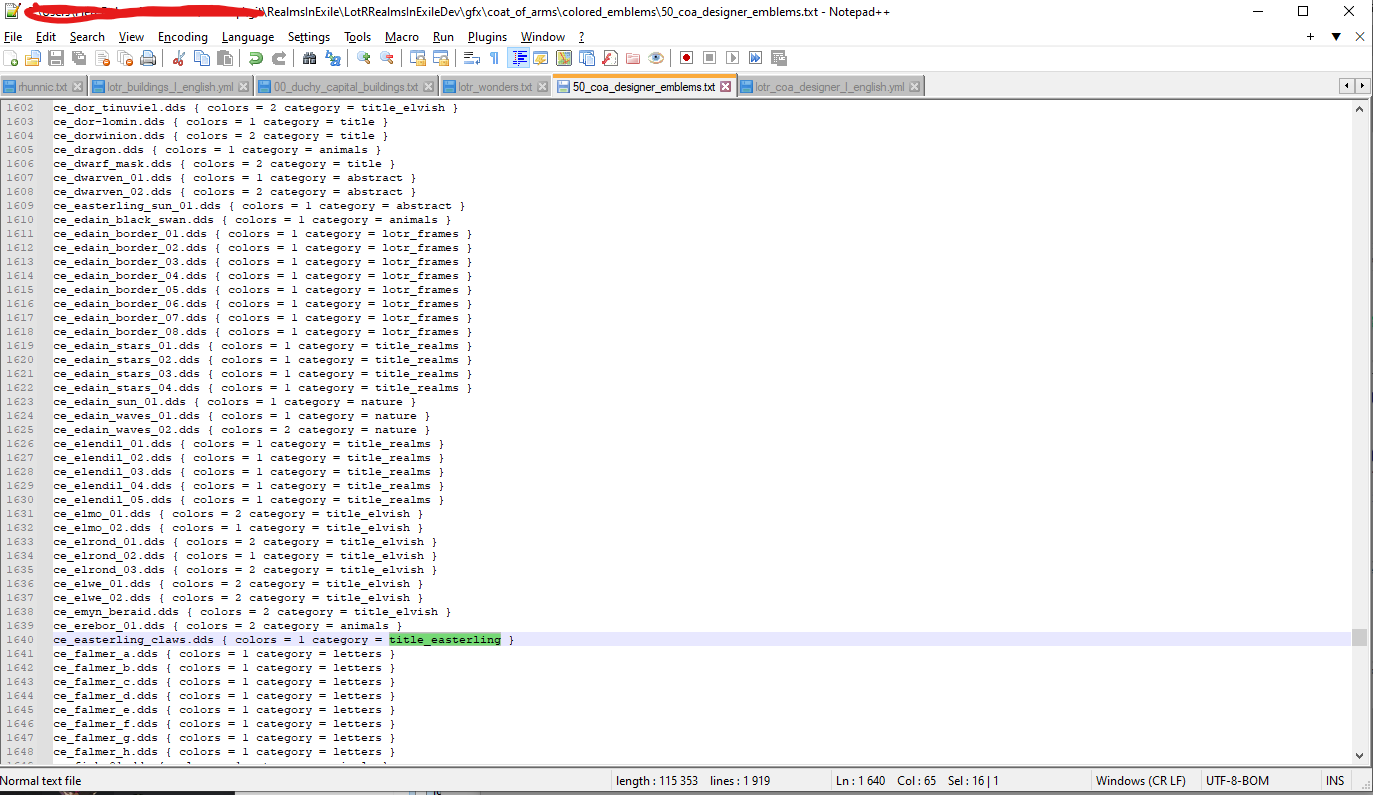Toggle show all characters pilcrow
The image size is (1373, 795).
point(494,58)
